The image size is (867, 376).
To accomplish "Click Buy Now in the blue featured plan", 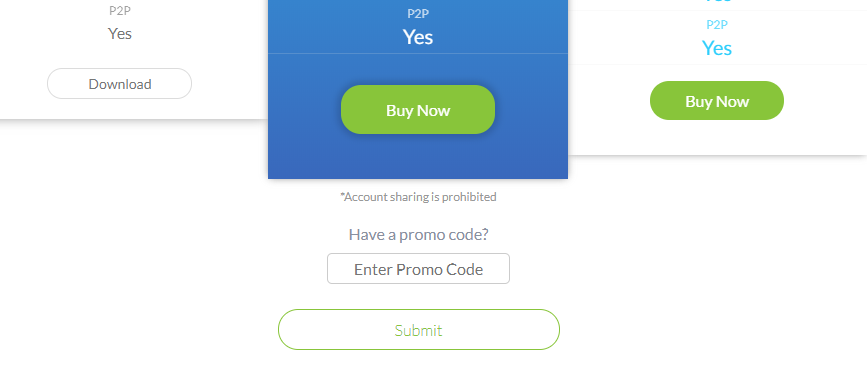I will click(x=418, y=110).
